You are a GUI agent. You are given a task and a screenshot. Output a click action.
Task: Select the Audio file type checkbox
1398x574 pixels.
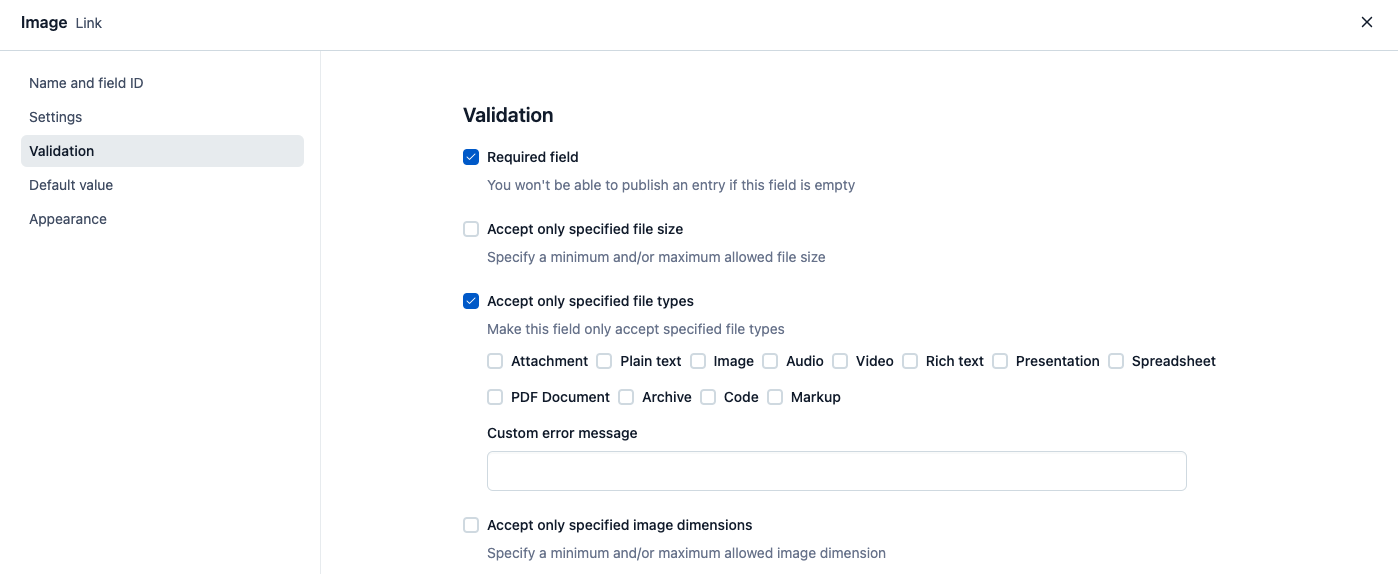(770, 361)
